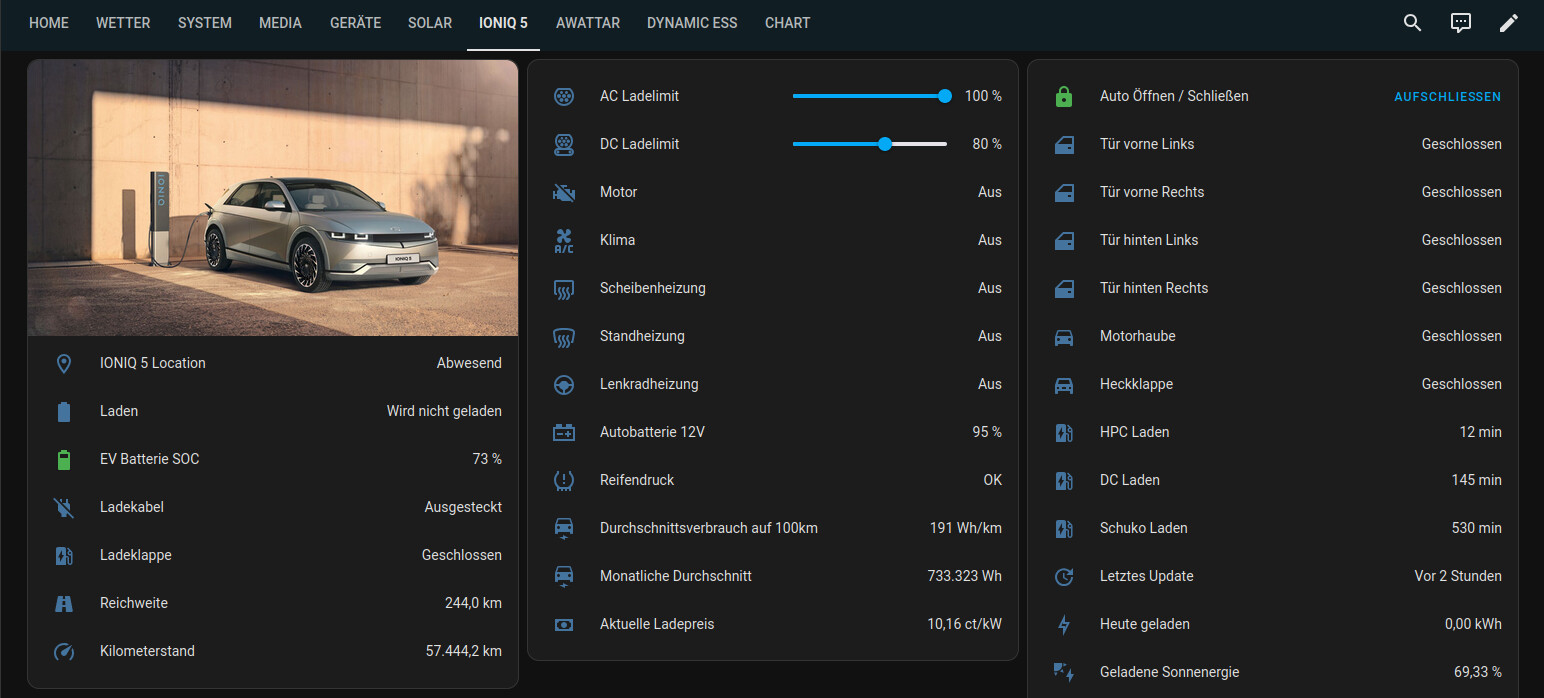Go to the HOME tab
This screenshot has height=698, width=1544.
[x=49, y=23]
